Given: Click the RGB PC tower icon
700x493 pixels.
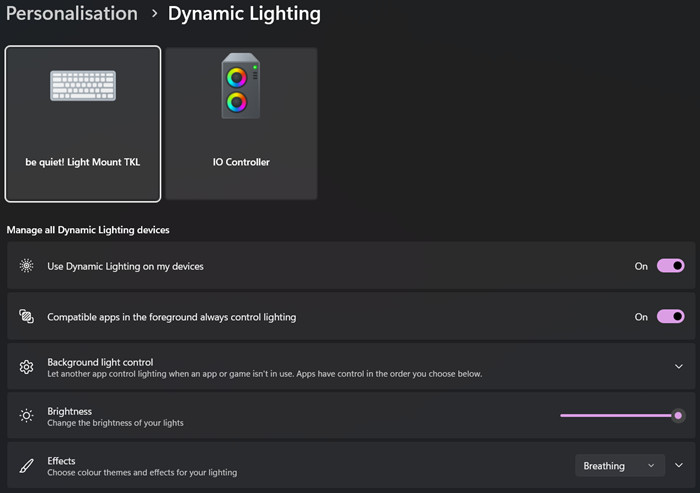Looking at the screenshot, I should tap(241, 86).
